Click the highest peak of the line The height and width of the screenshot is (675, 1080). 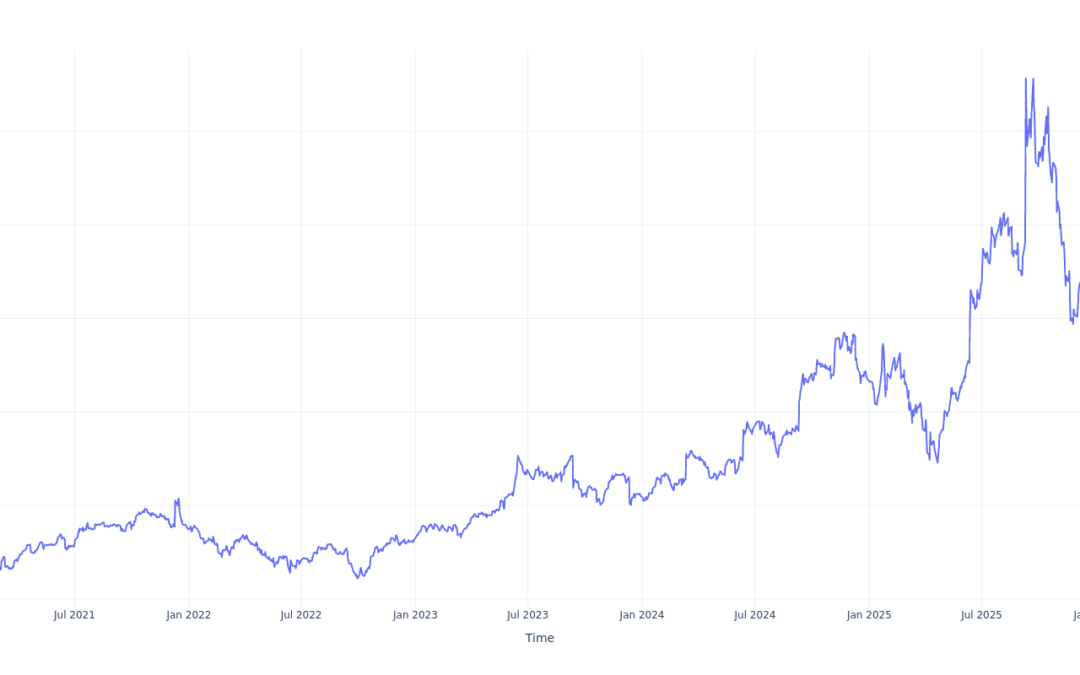pyautogui.click(x=1026, y=79)
